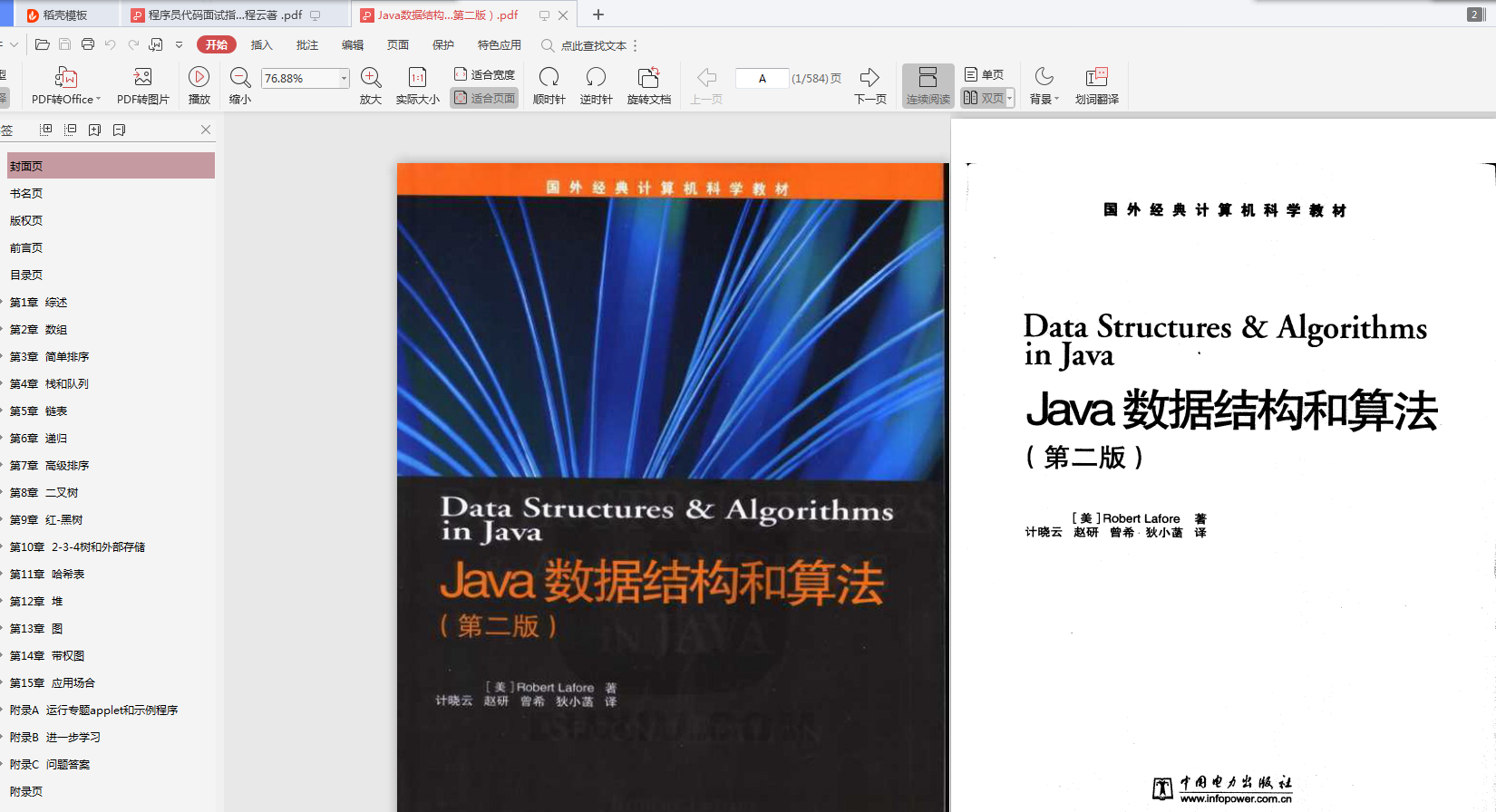Toggle 适合页面 fit mode
Screen dimensions: 1496x812
pos(484,98)
